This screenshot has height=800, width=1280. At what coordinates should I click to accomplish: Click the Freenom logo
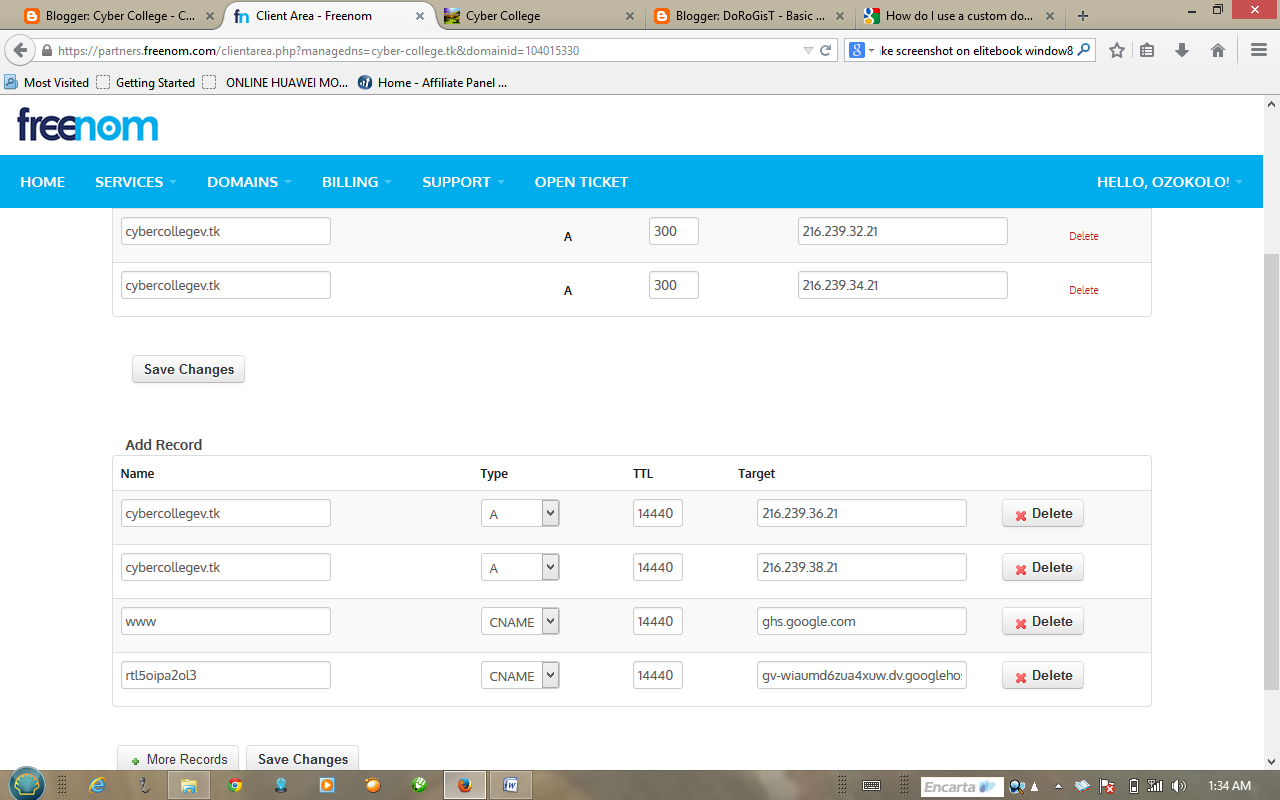point(88,125)
